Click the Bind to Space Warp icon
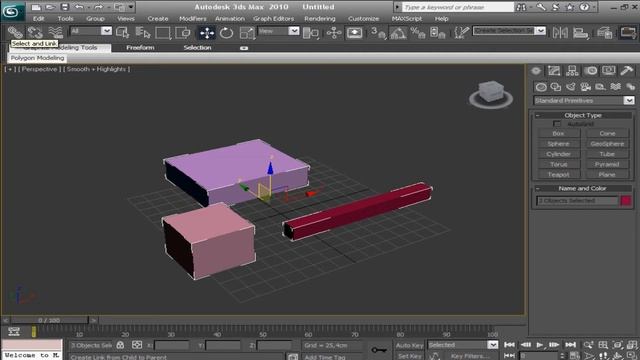This screenshot has width=640, height=360. (56, 32)
